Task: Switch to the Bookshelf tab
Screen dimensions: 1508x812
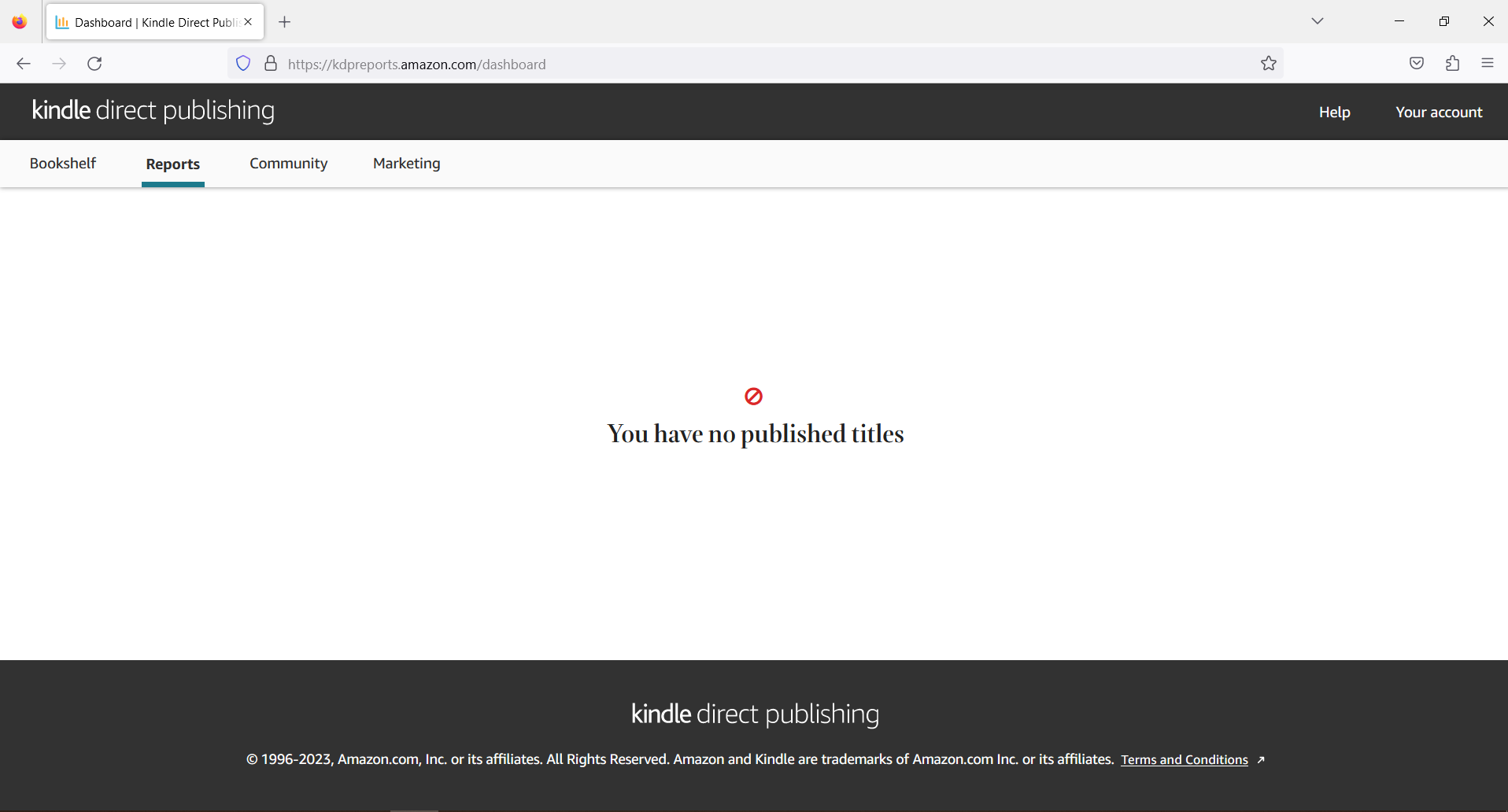Action: [62, 164]
